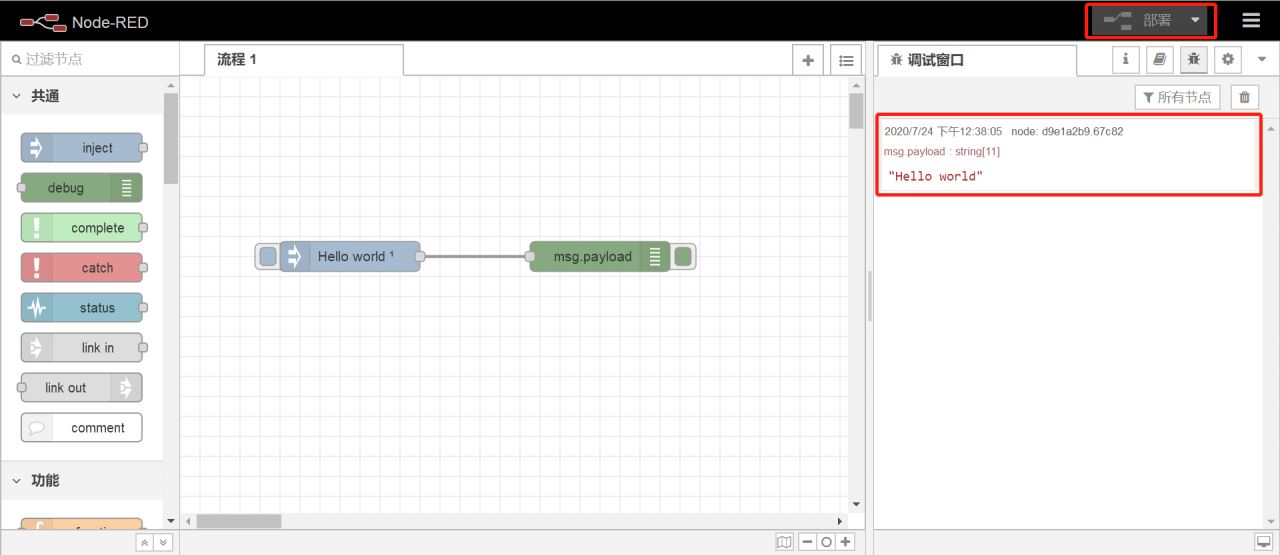
Task: Select the catch node in palette
Action: 82,268
